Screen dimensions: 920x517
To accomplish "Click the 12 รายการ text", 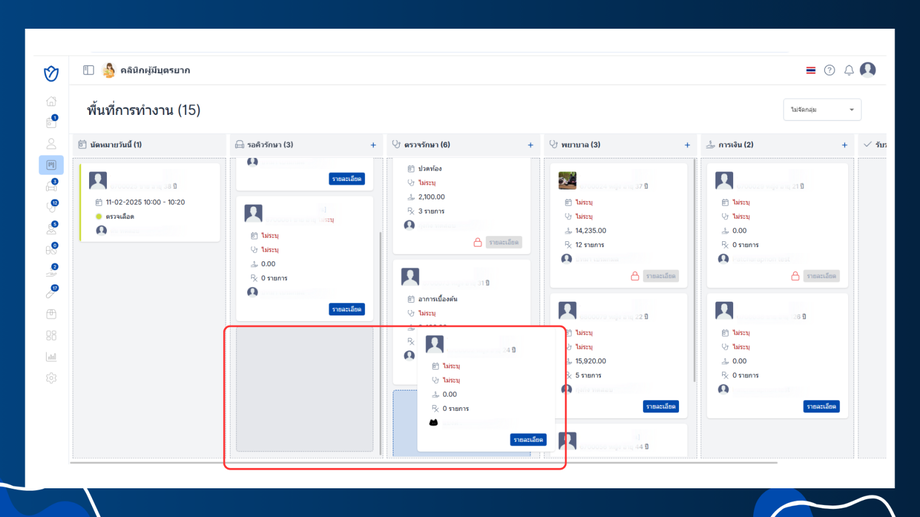I will (590, 245).
